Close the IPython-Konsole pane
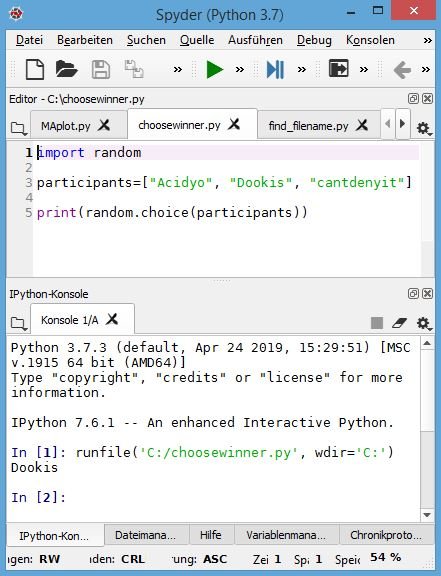441x576 pixels. pos(427,293)
